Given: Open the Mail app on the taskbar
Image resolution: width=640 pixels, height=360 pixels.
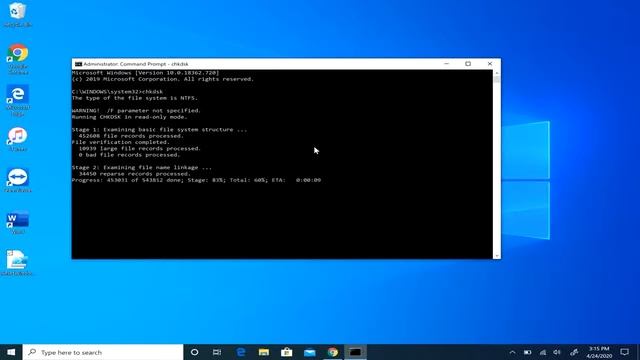Looking at the screenshot, I should pos(310,352).
